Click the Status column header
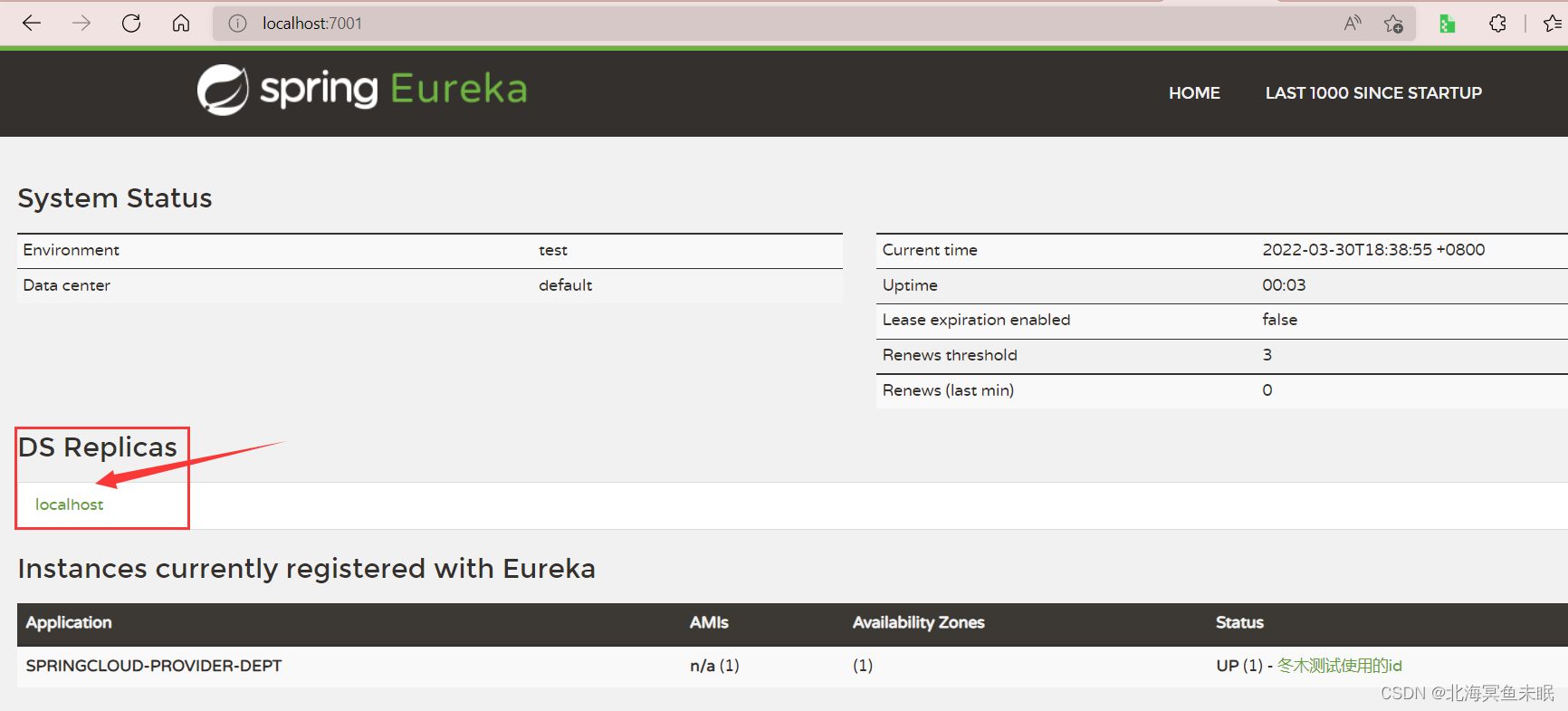 1239,622
